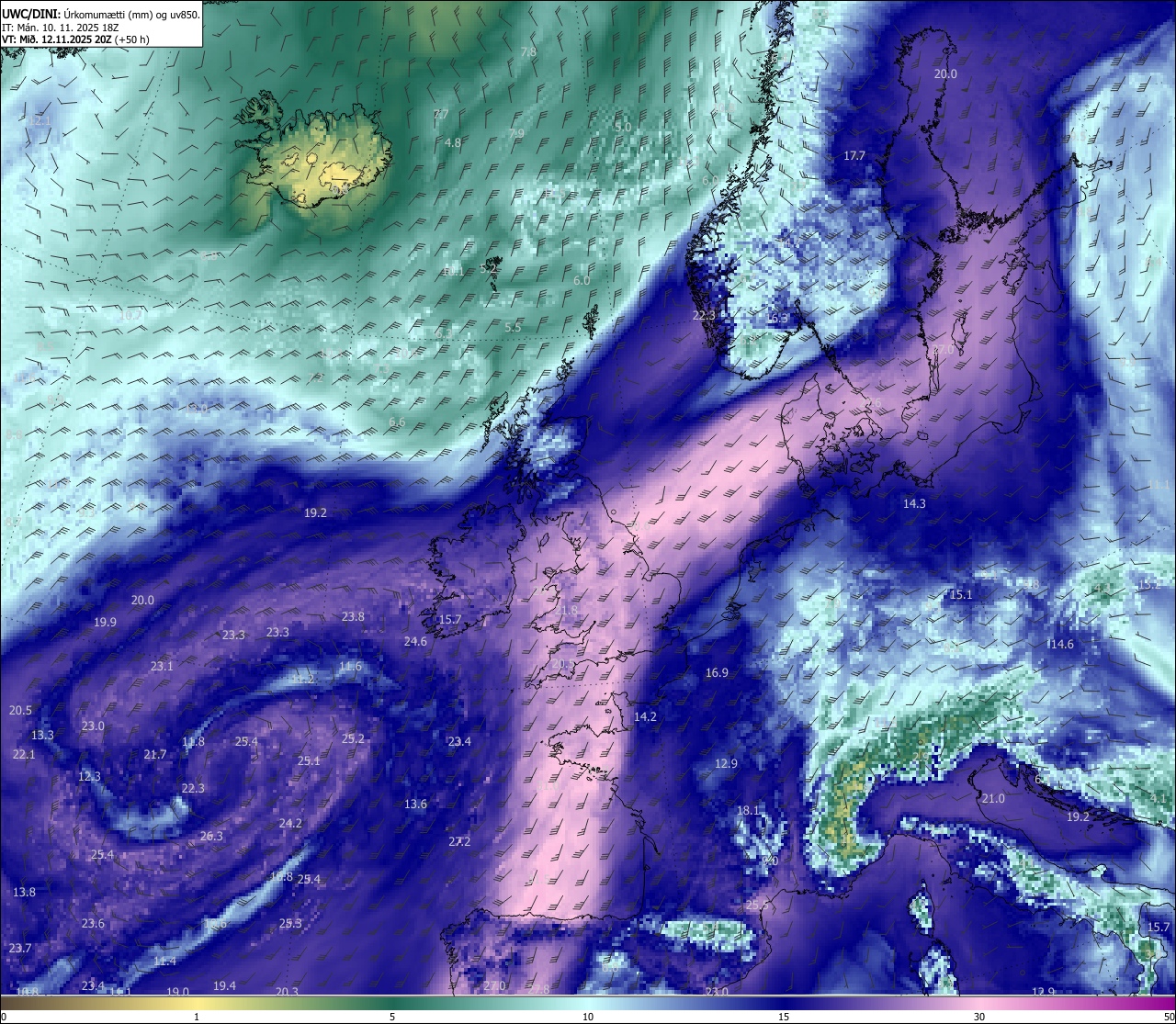Image resolution: width=1176 pixels, height=1024 pixels.
Task: Click the map value "14.3"
Action: point(914,503)
